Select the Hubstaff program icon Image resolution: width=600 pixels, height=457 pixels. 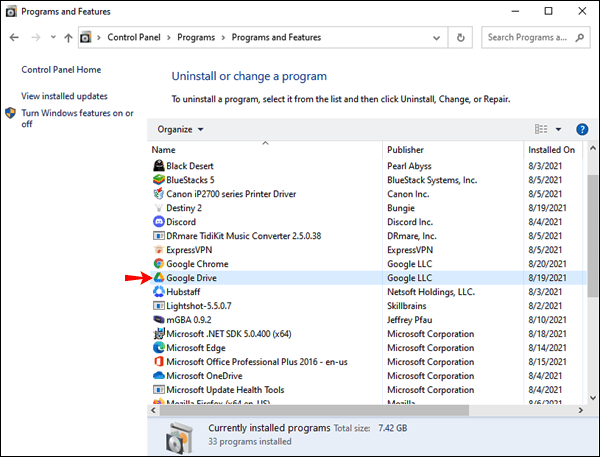(x=158, y=292)
